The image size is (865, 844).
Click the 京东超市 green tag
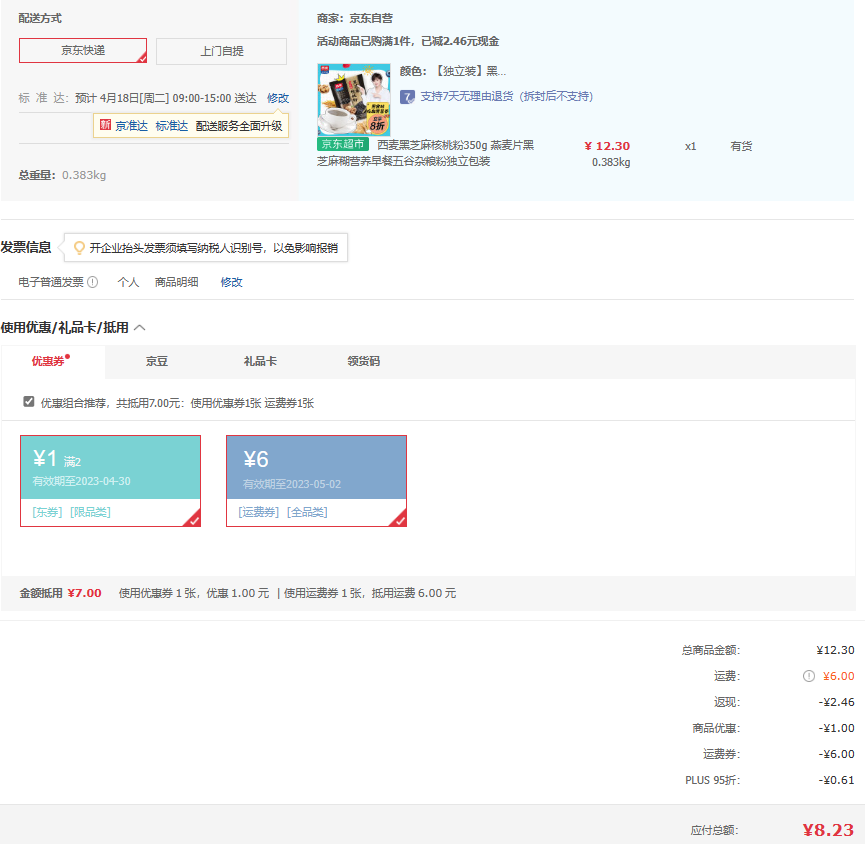(x=343, y=145)
